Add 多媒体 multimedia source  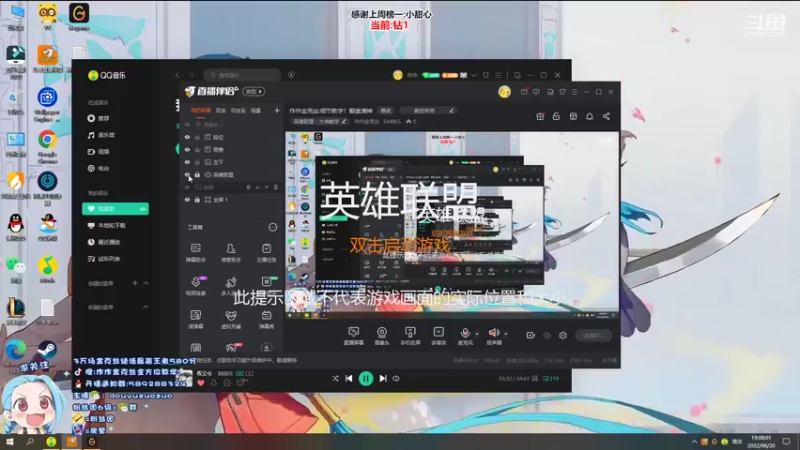(x=438, y=336)
